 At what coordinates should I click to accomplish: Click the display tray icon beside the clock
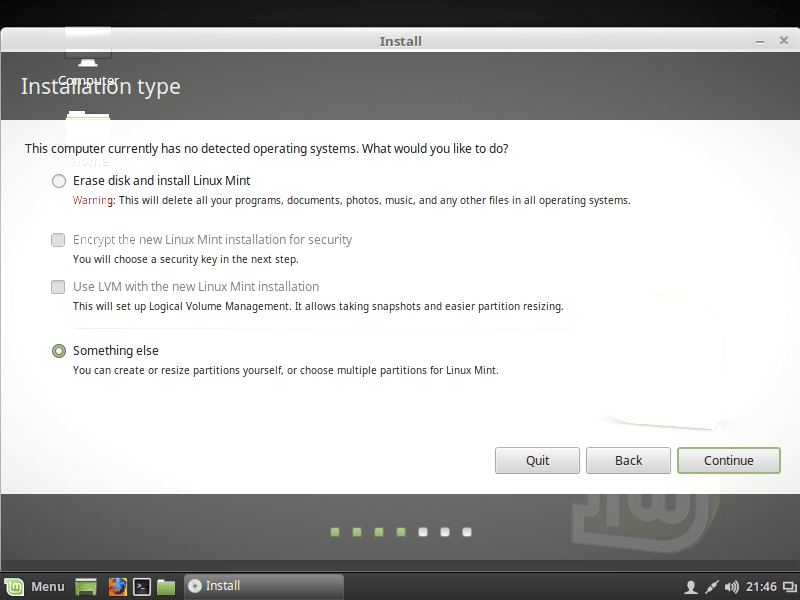(x=790, y=587)
